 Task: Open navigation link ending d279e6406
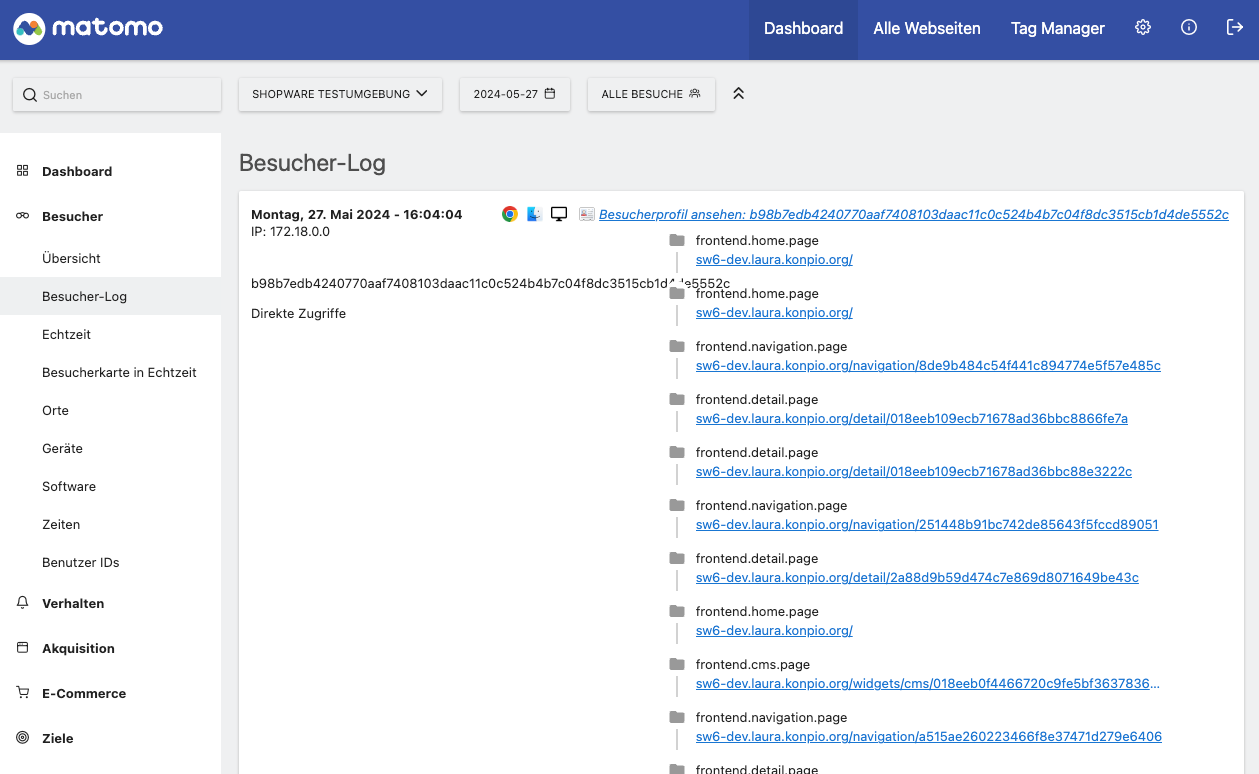[x=929, y=737]
